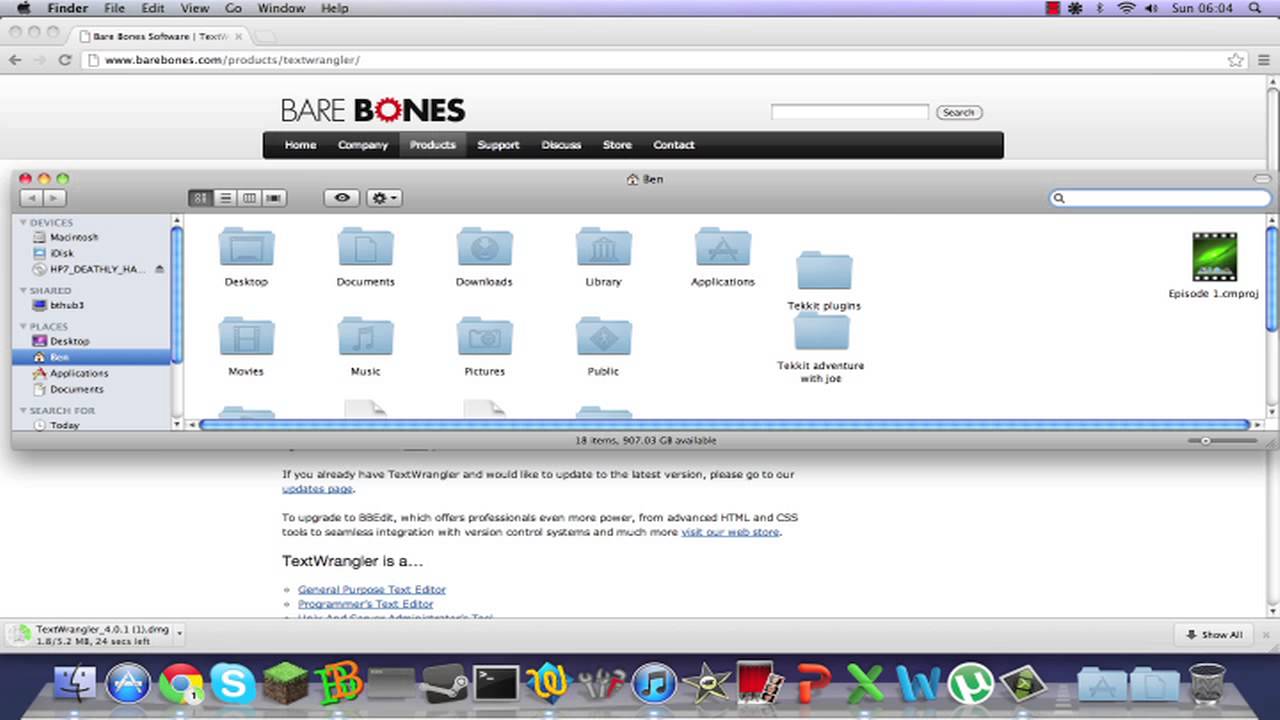Viewport: 1280px width, 720px height.
Task: Open the Help menu
Action: coord(335,8)
